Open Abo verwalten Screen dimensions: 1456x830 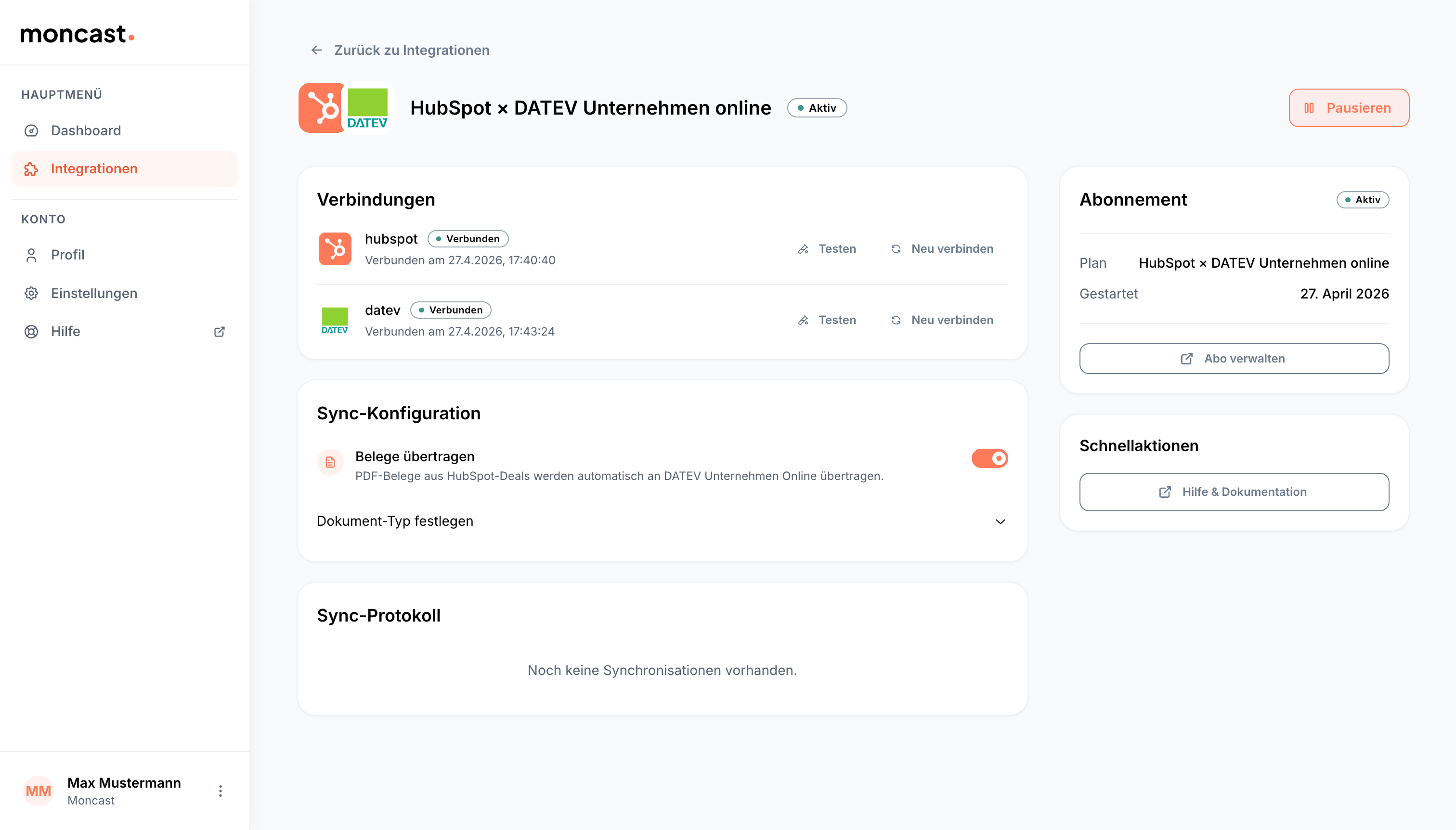click(x=1234, y=359)
